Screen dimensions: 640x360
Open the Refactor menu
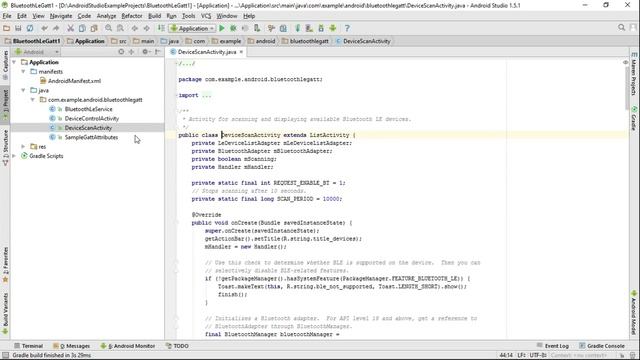[132, 16]
